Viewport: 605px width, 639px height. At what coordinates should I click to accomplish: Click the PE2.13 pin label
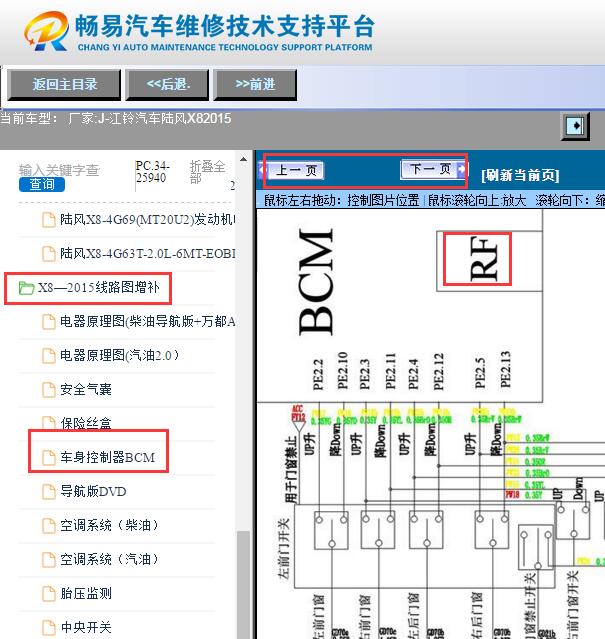point(506,370)
